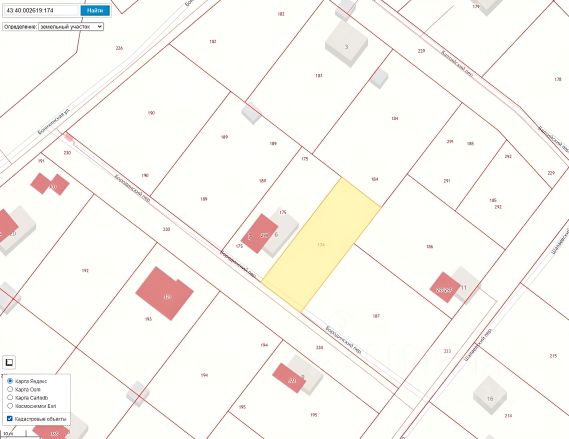This screenshot has height=439, width=569.
Task: Click the gray building numbered 16
Action: (x=490, y=396)
